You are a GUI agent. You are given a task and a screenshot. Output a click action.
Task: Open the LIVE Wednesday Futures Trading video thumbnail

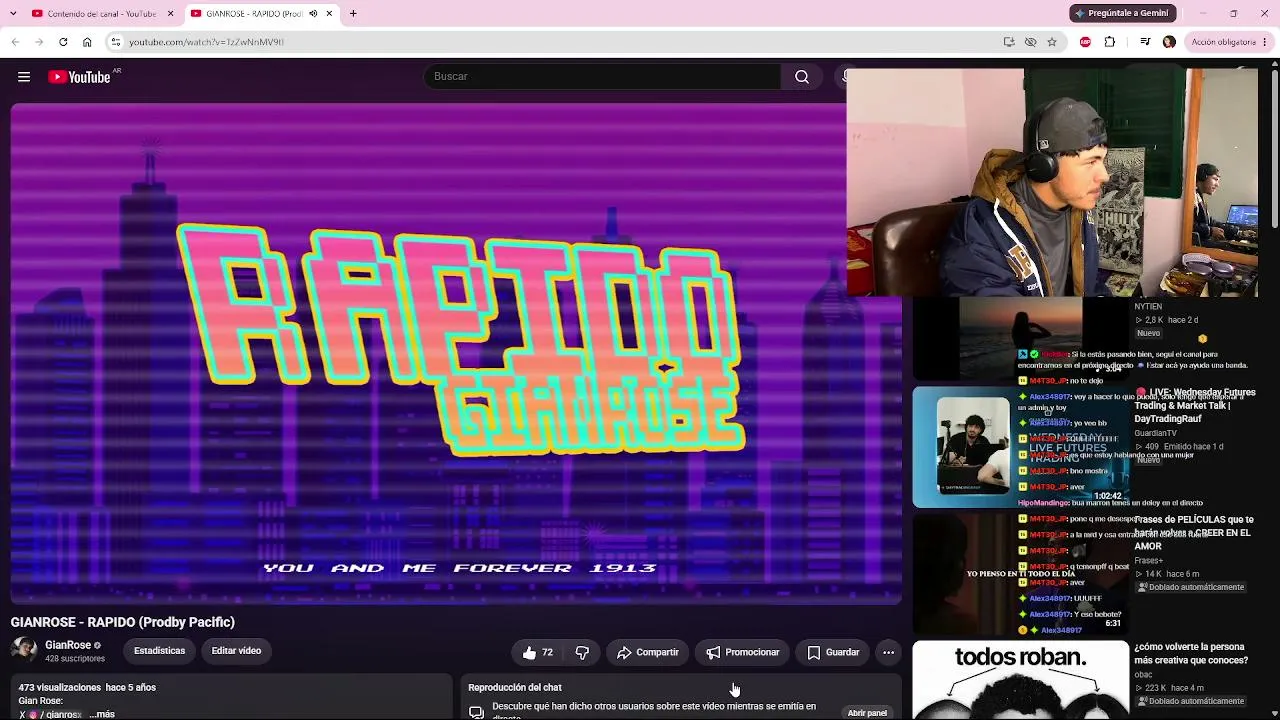coord(1020,447)
